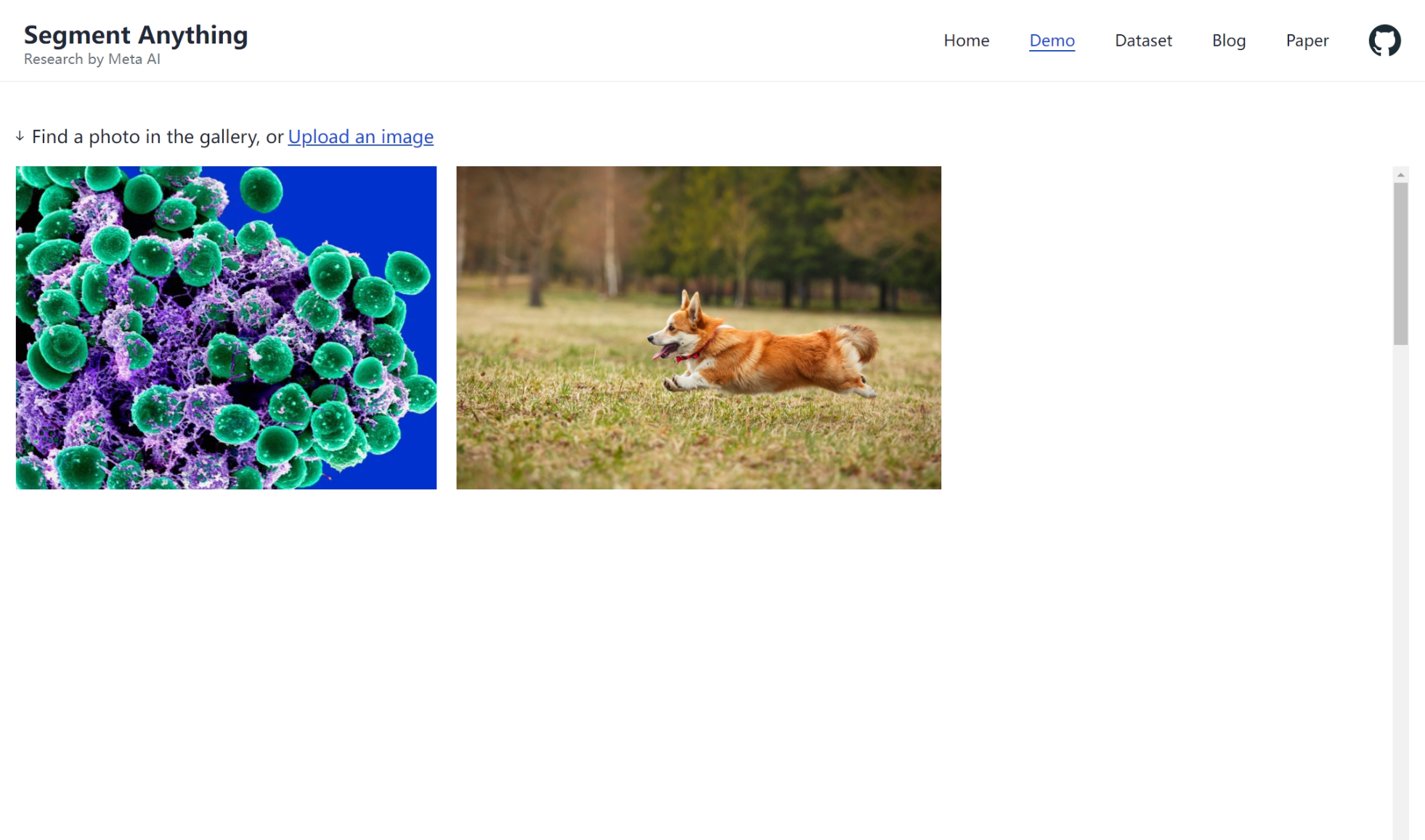
Task: Open the Dataset page
Action: click(x=1143, y=41)
